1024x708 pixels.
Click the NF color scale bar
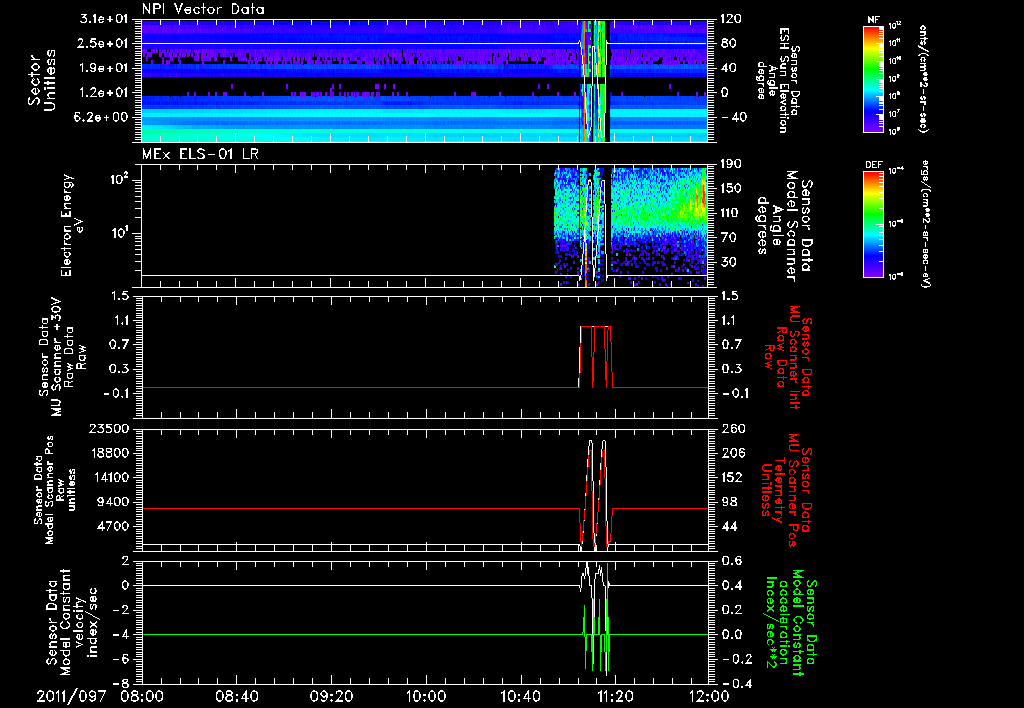point(874,78)
